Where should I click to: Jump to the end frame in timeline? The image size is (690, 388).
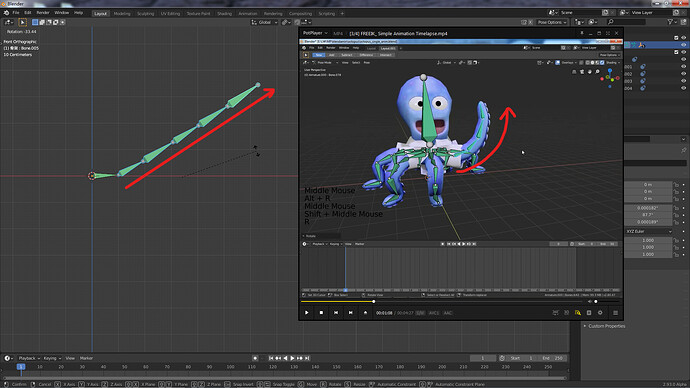[x=307, y=358]
